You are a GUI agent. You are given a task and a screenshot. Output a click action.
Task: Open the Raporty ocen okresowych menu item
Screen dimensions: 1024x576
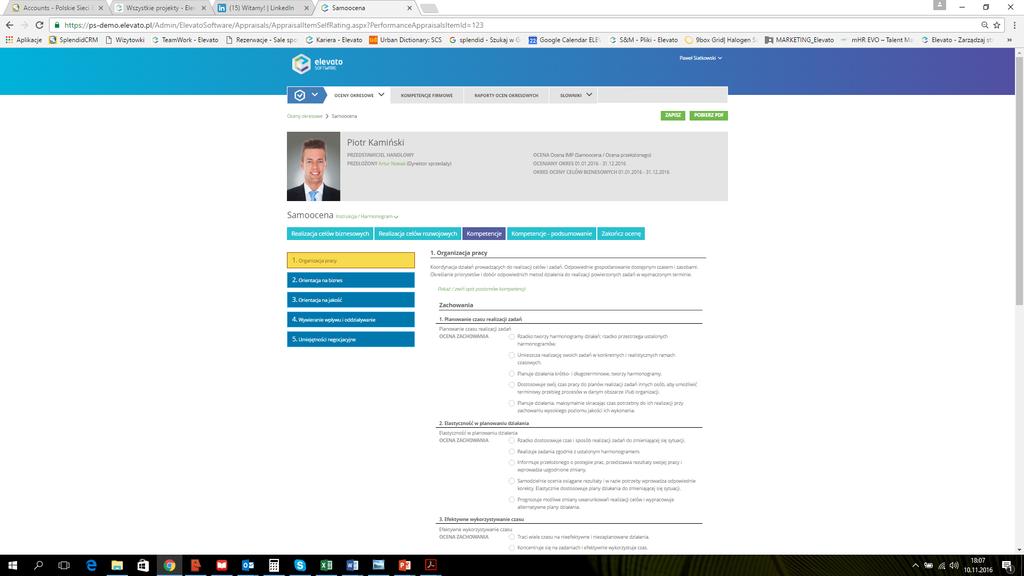point(506,95)
